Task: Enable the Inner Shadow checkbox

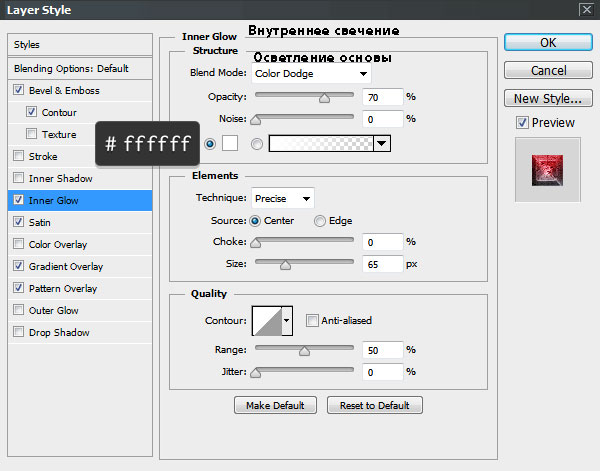Action: coord(18,178)
